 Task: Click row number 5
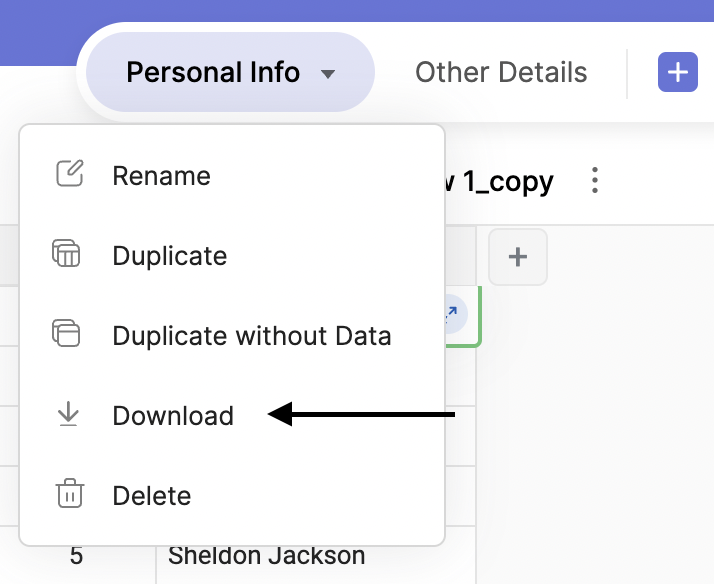(x=77, y=556)
